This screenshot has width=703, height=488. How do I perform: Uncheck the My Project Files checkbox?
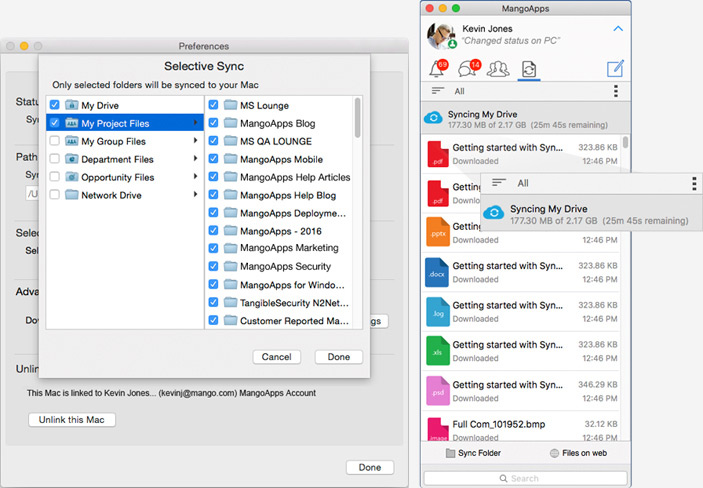[55, 123]
